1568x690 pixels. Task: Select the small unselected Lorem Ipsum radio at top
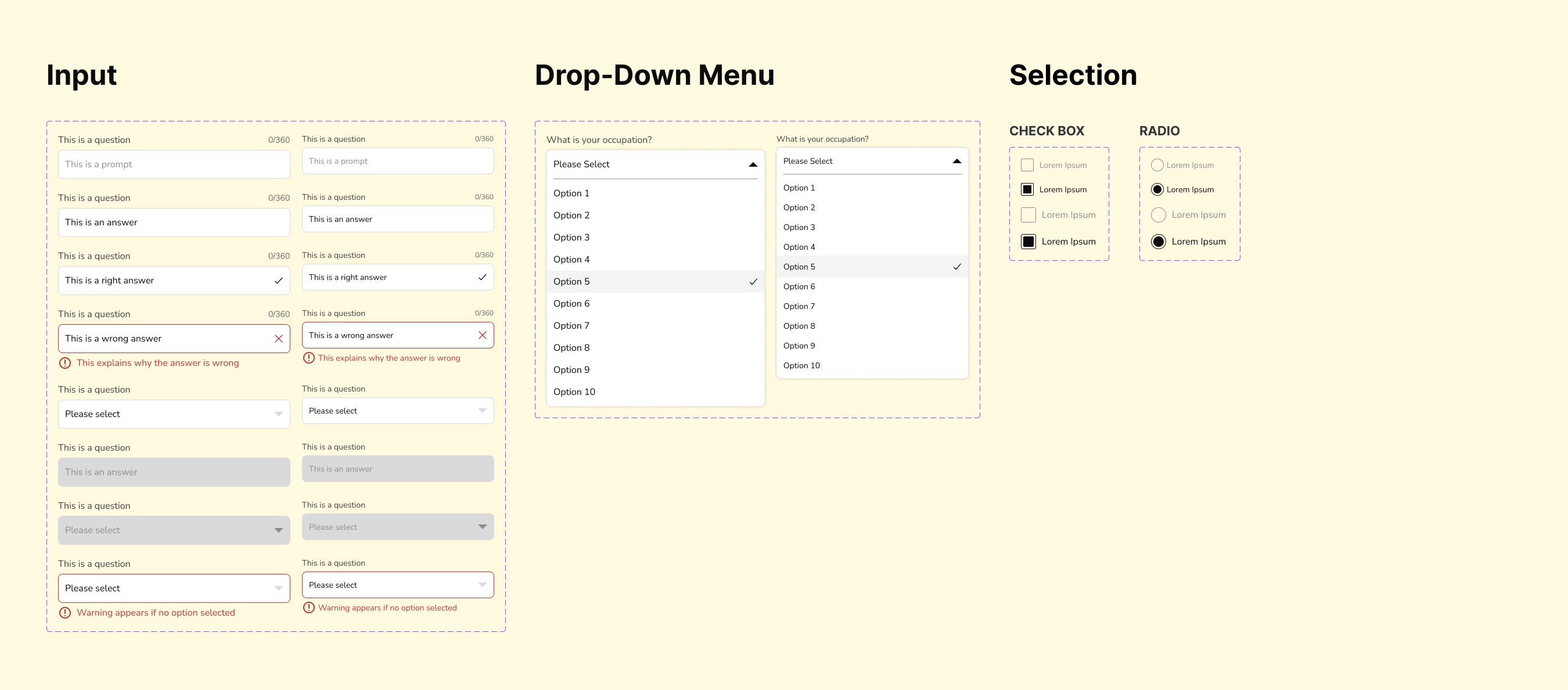click(1157, 165)
